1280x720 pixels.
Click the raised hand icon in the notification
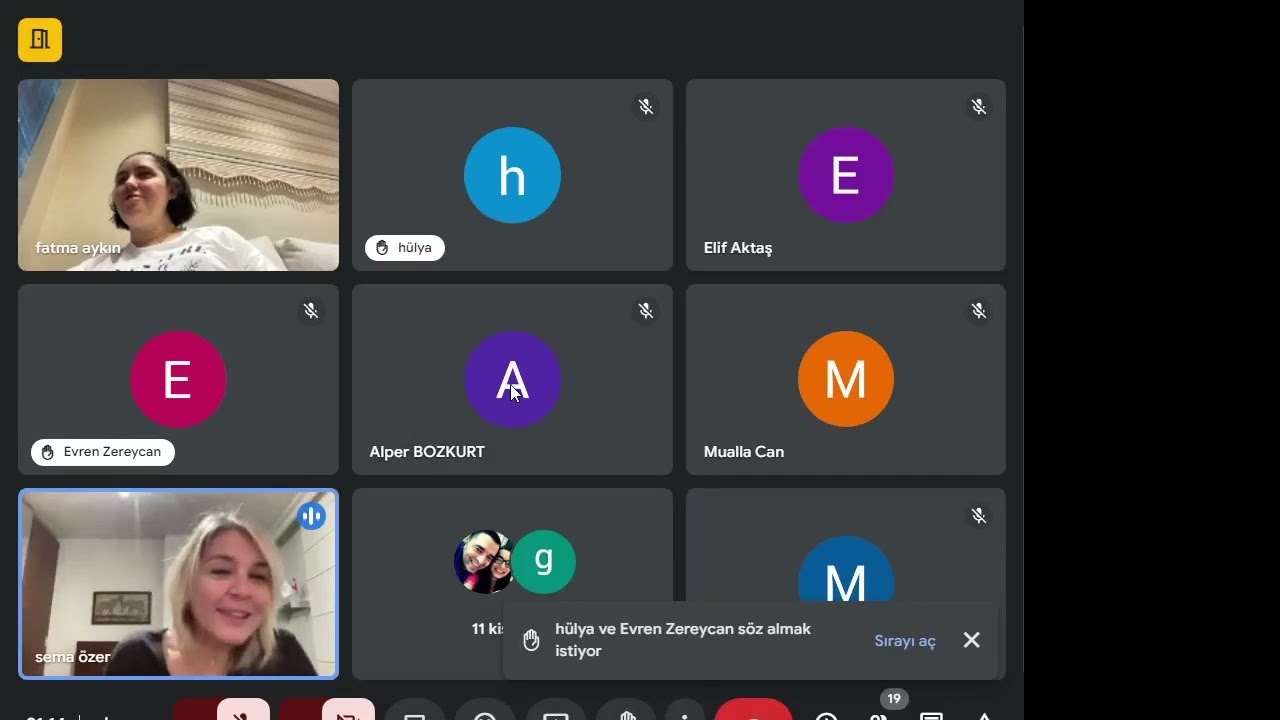532,640
